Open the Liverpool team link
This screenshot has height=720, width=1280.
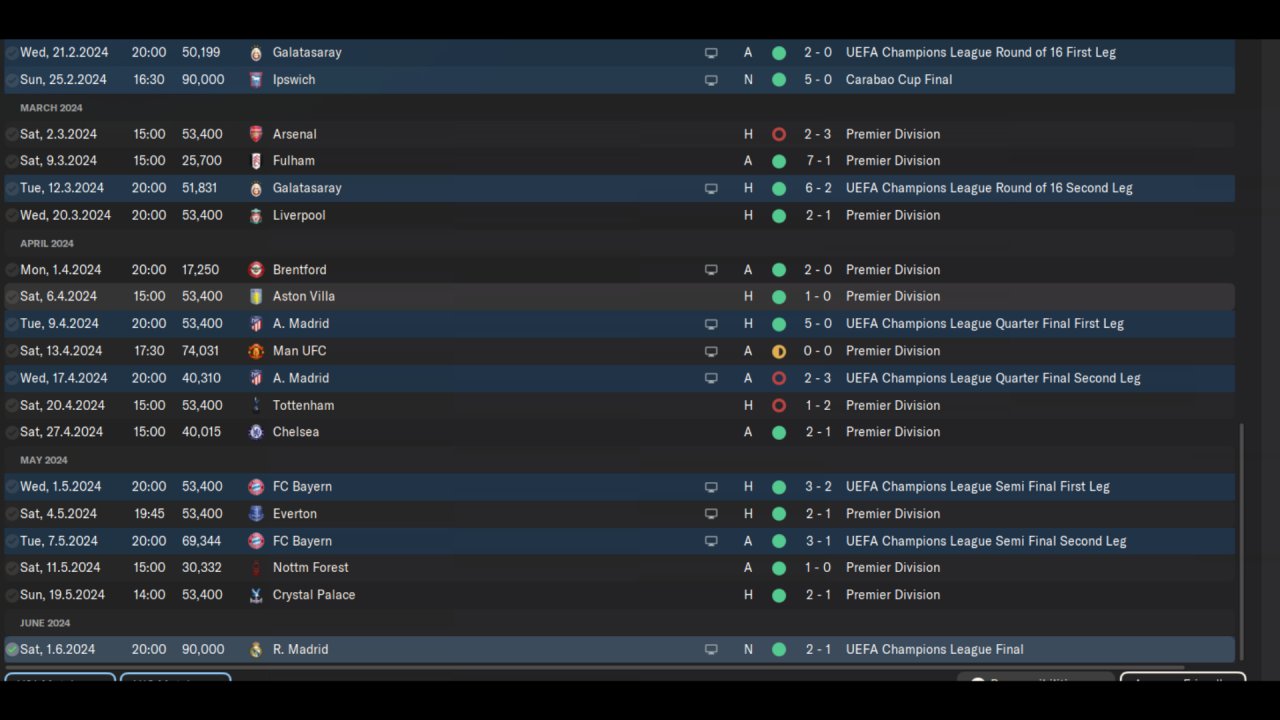coord(299,215)
